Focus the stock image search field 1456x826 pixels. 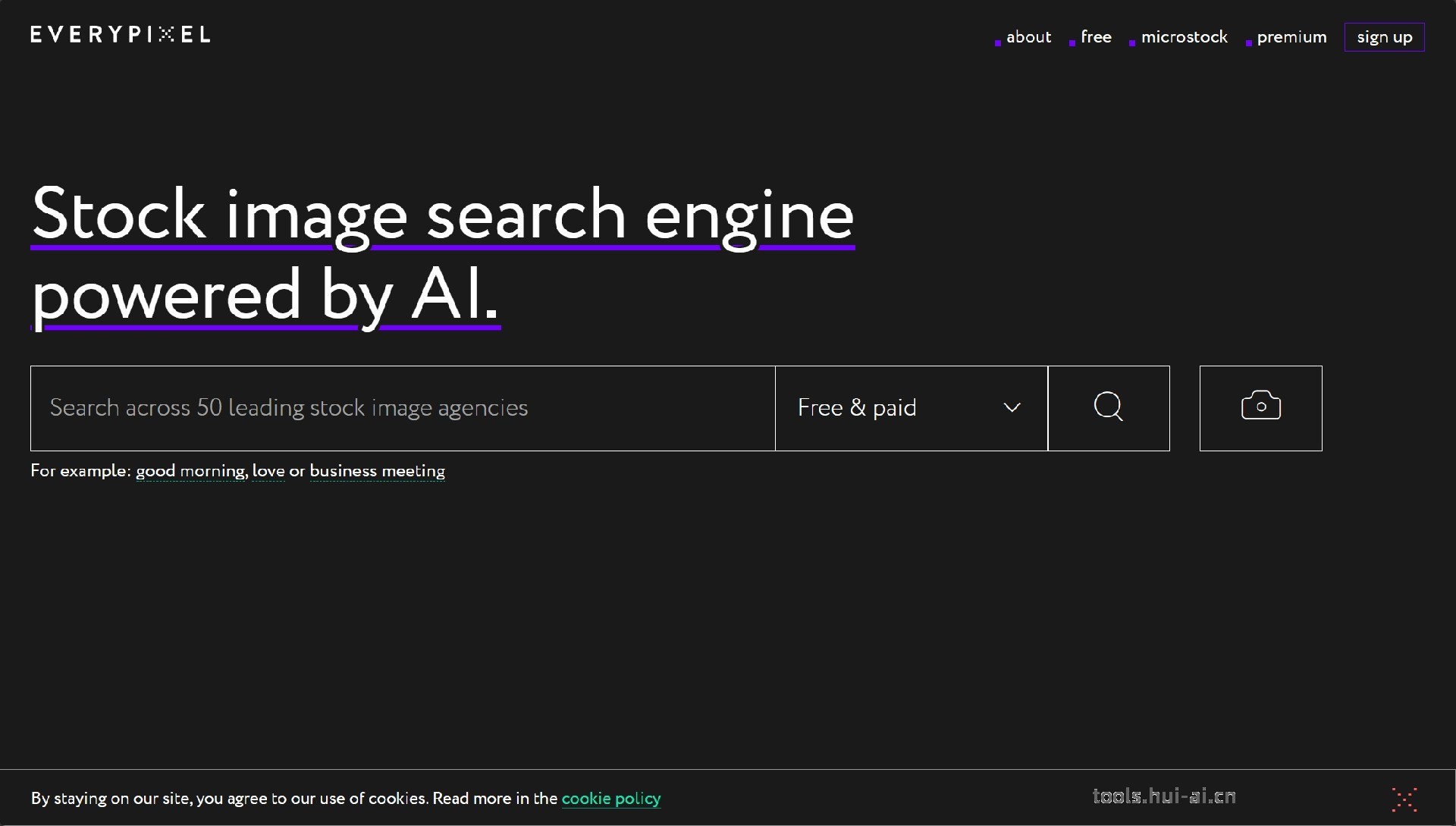click(x=402, y=408)
